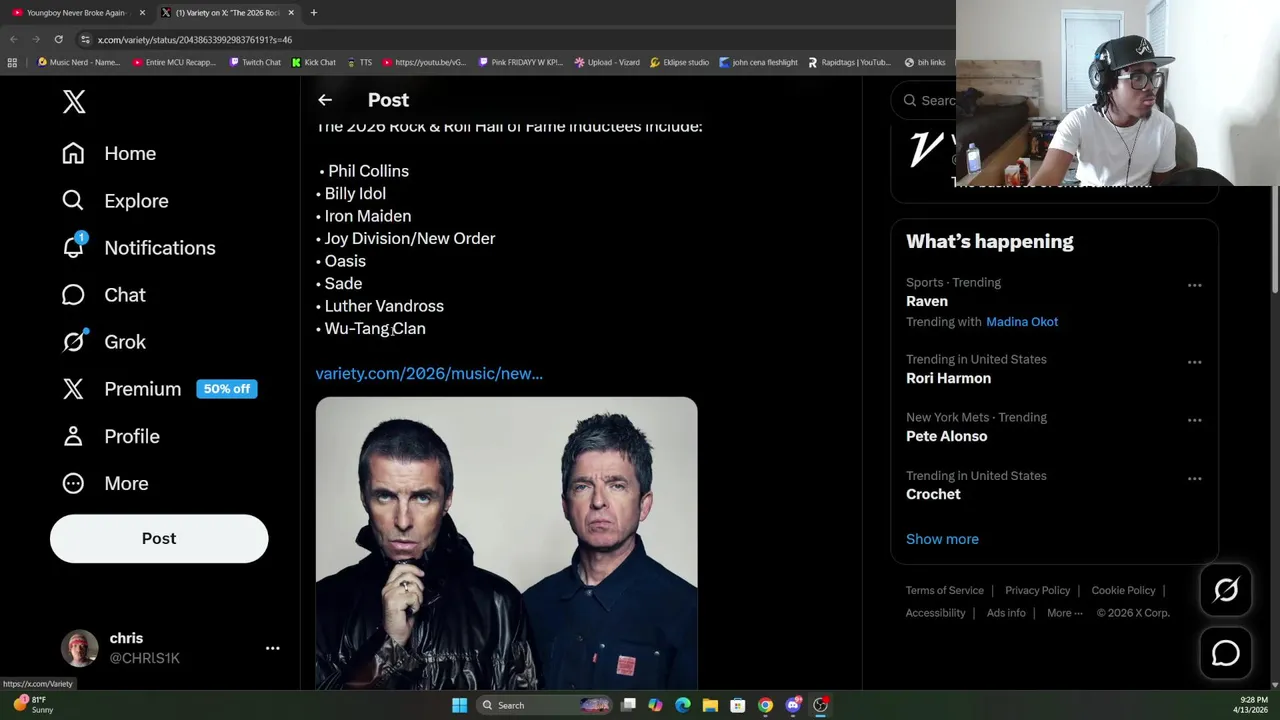This screenshot has width=1280, height=720.
Task: Click Show more under What's happening
Action: tap(942, 539)
